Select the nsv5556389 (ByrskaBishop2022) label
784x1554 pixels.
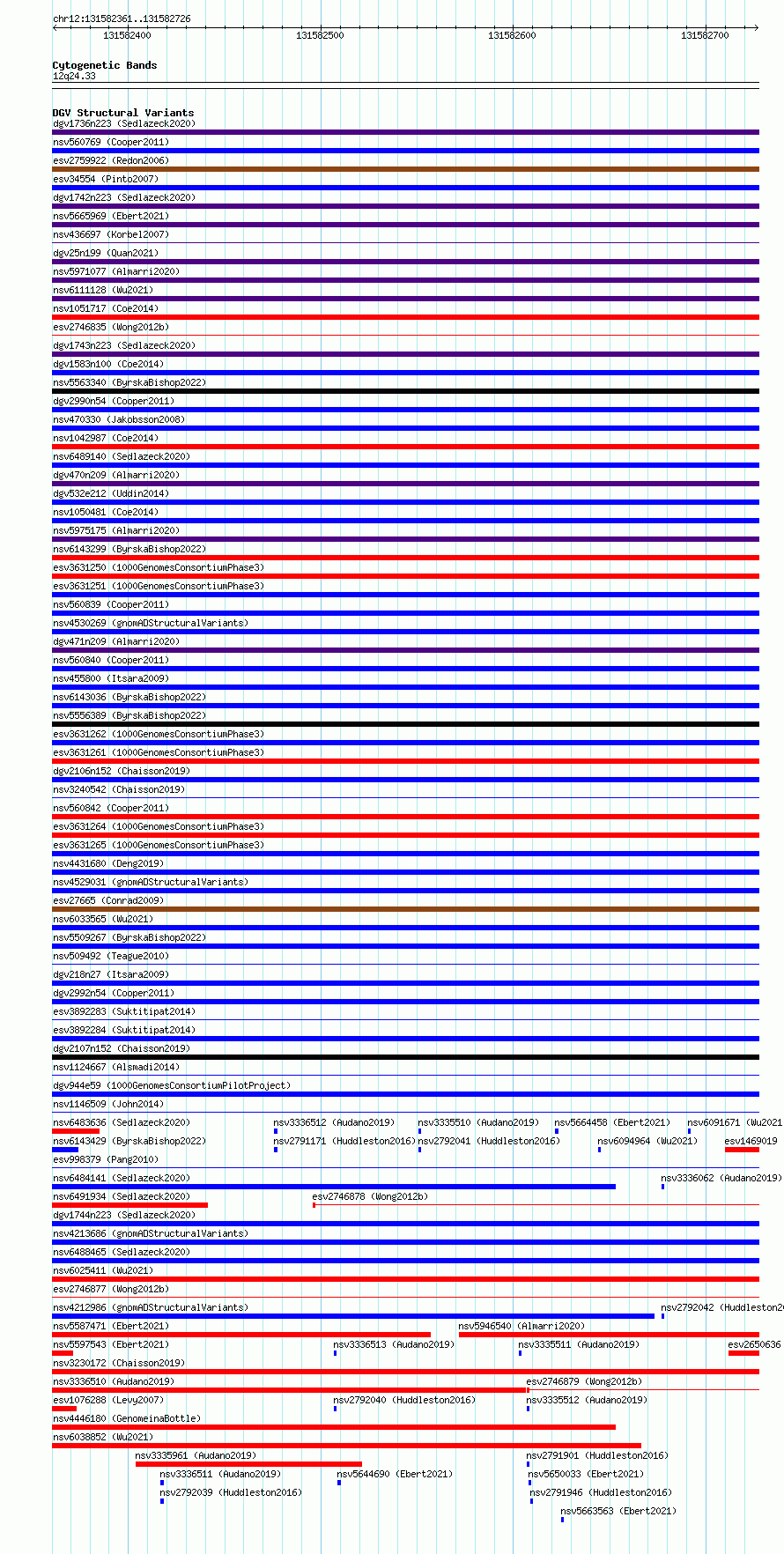click(129, 715)
